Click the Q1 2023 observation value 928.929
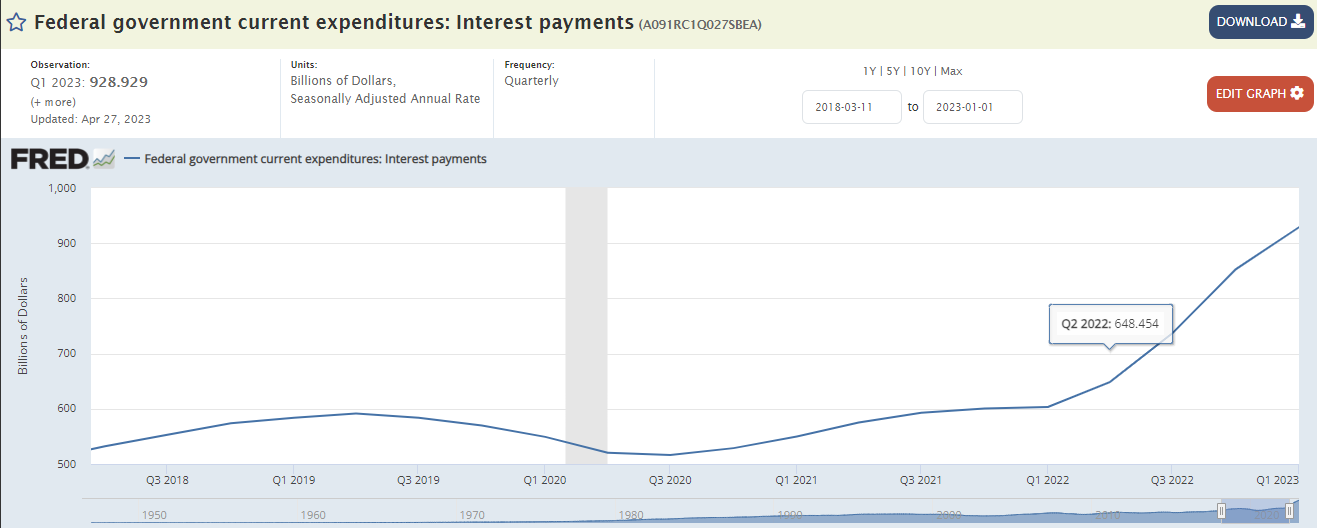 pyautogui.click(x=118, y=82)
